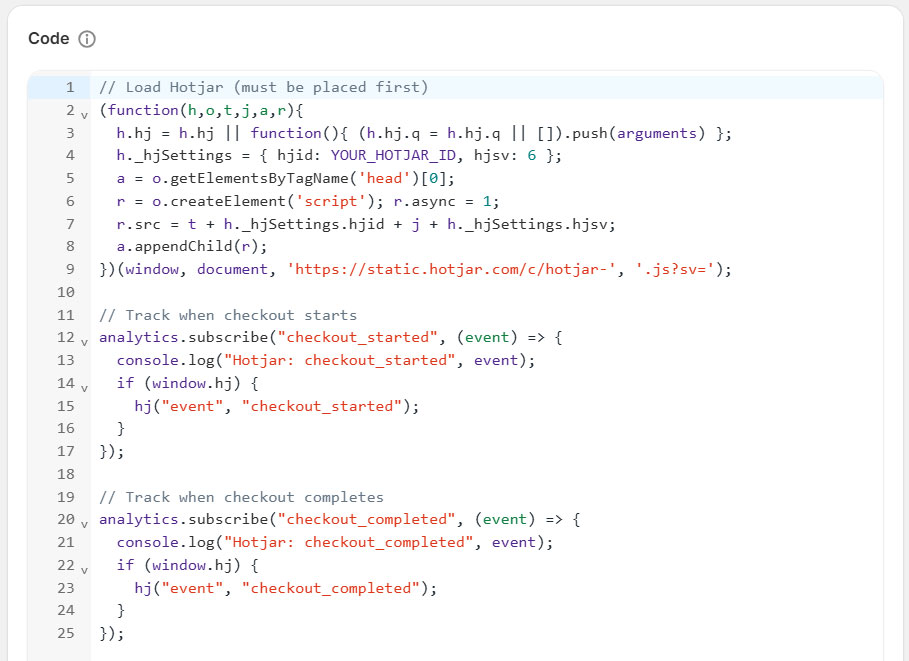Click line number 18 in gutter
909x661 pixels.
(66, 474)
